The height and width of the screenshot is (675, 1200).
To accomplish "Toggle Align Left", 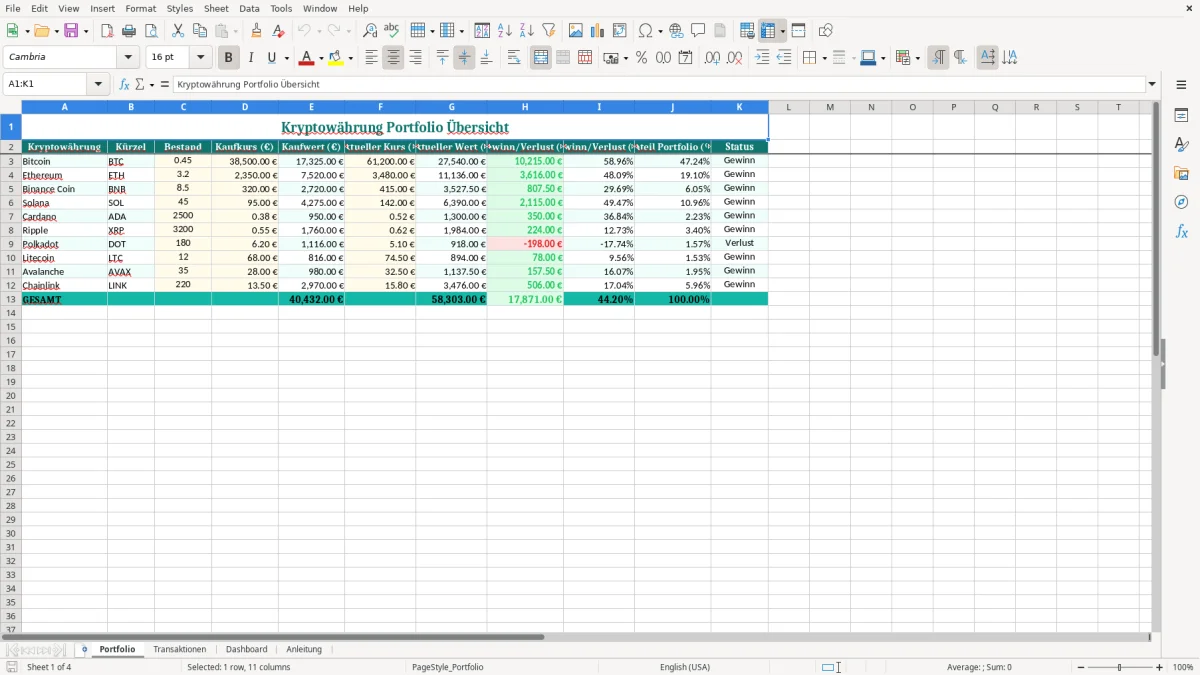I will (x=371, y=58).
